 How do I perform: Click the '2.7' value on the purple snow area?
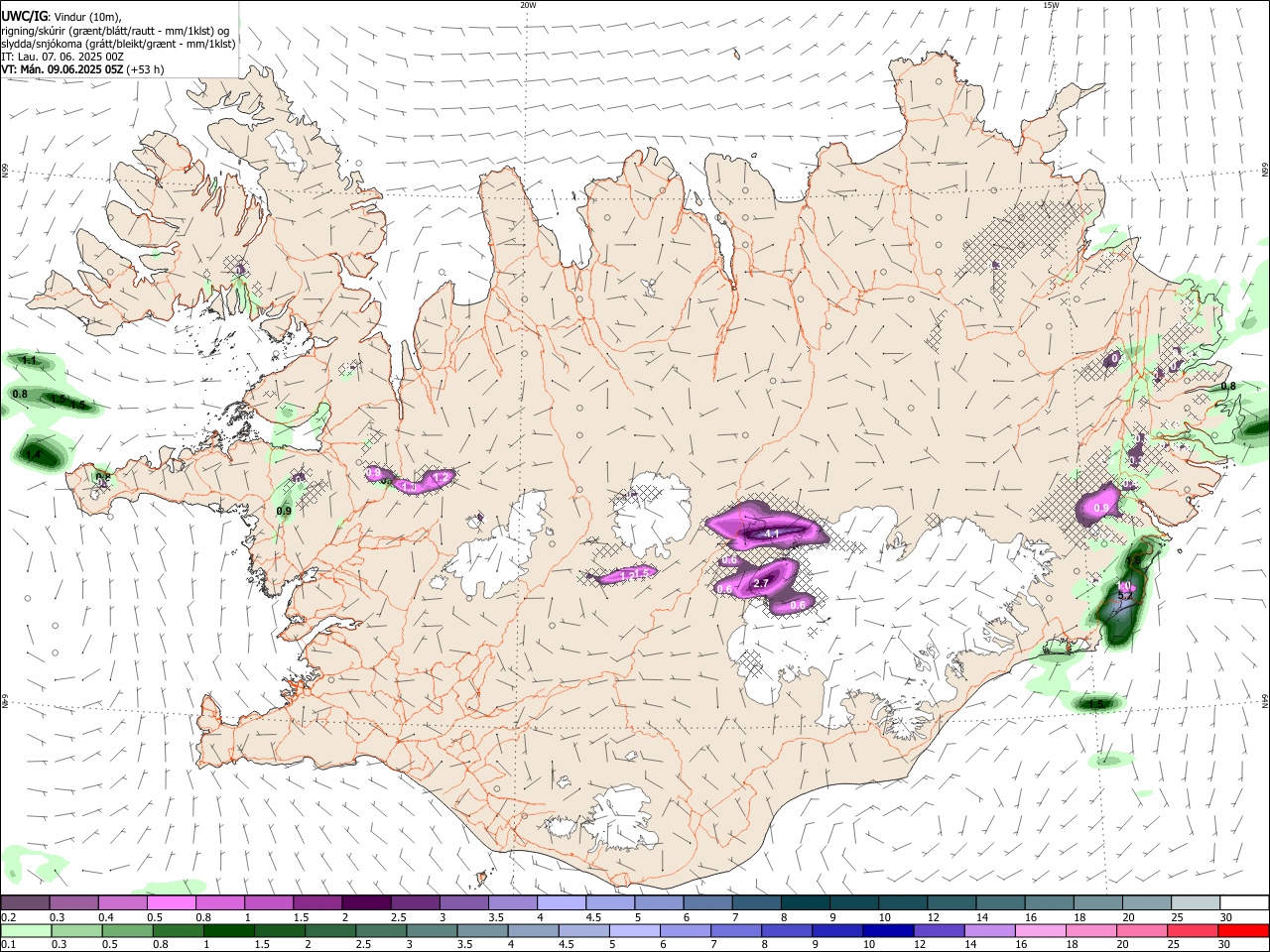[761, 583]
